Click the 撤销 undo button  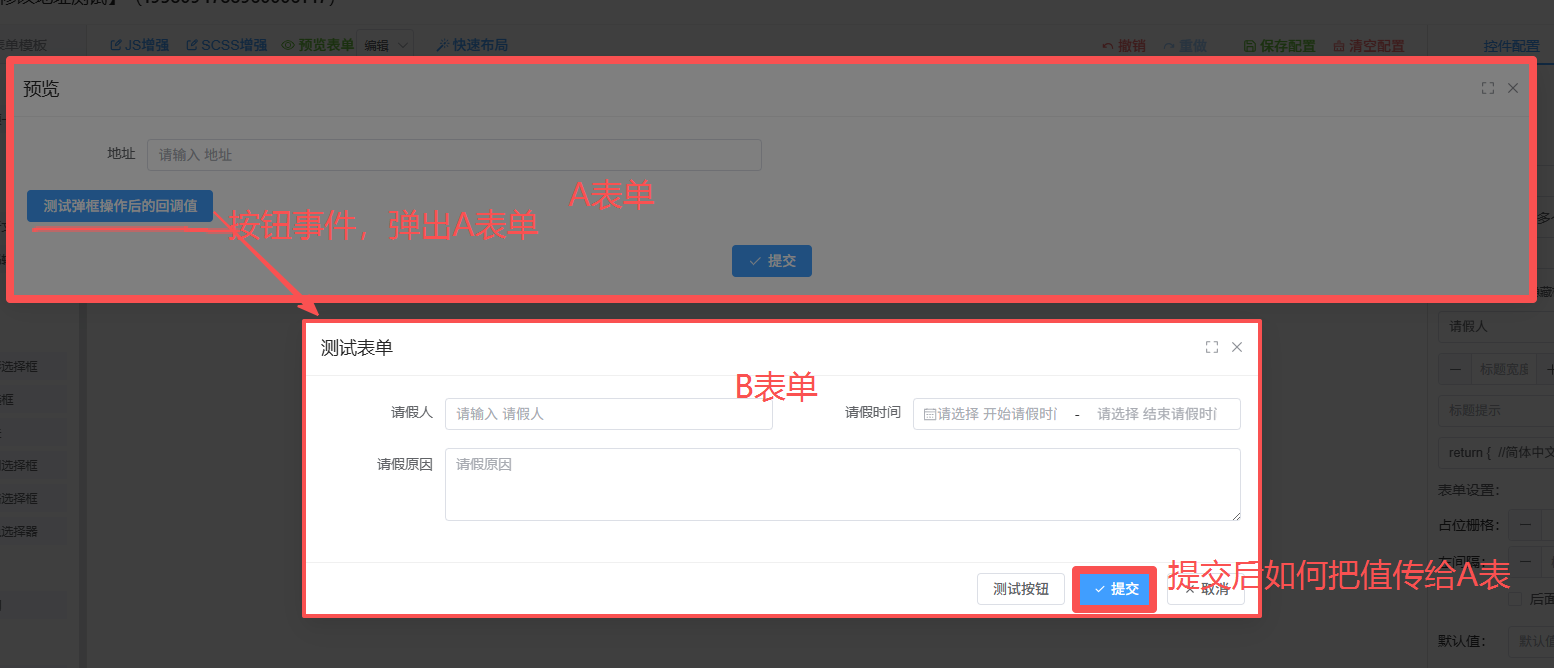[1124, 46]
